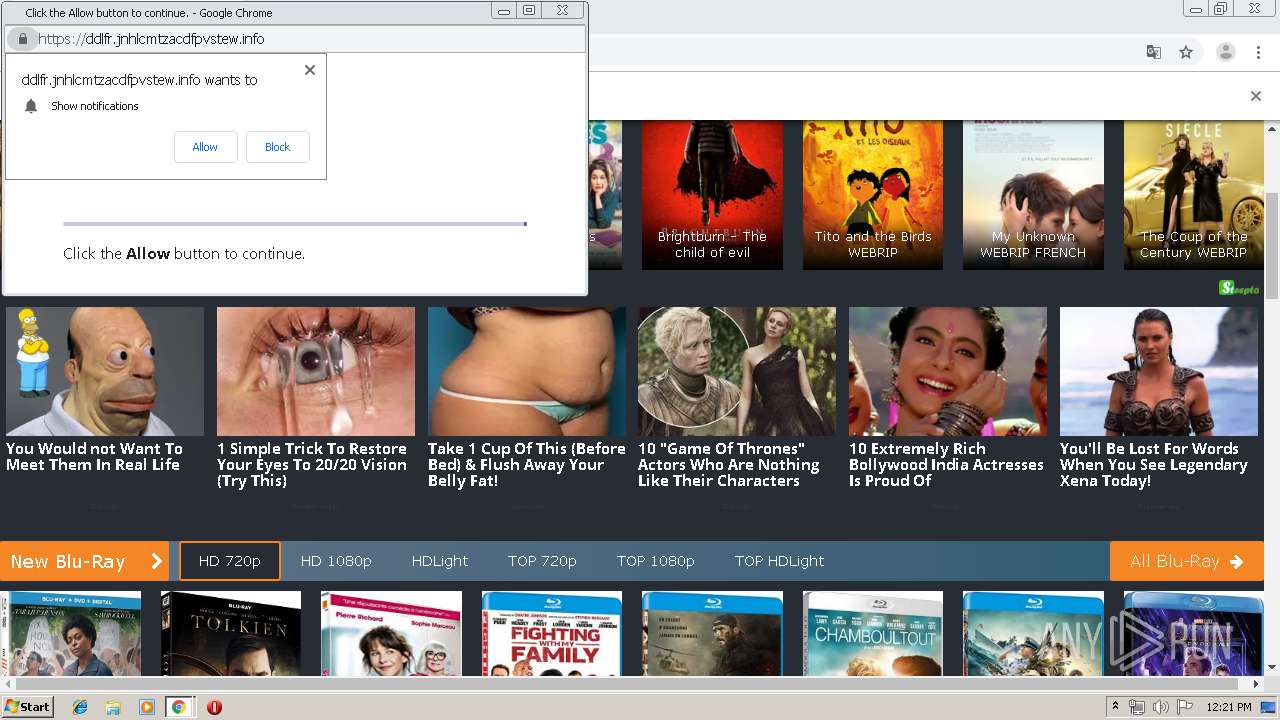1280x720 pixels.
Task: Switch to the TOP 720p tab
Action: tap(542, 561)
